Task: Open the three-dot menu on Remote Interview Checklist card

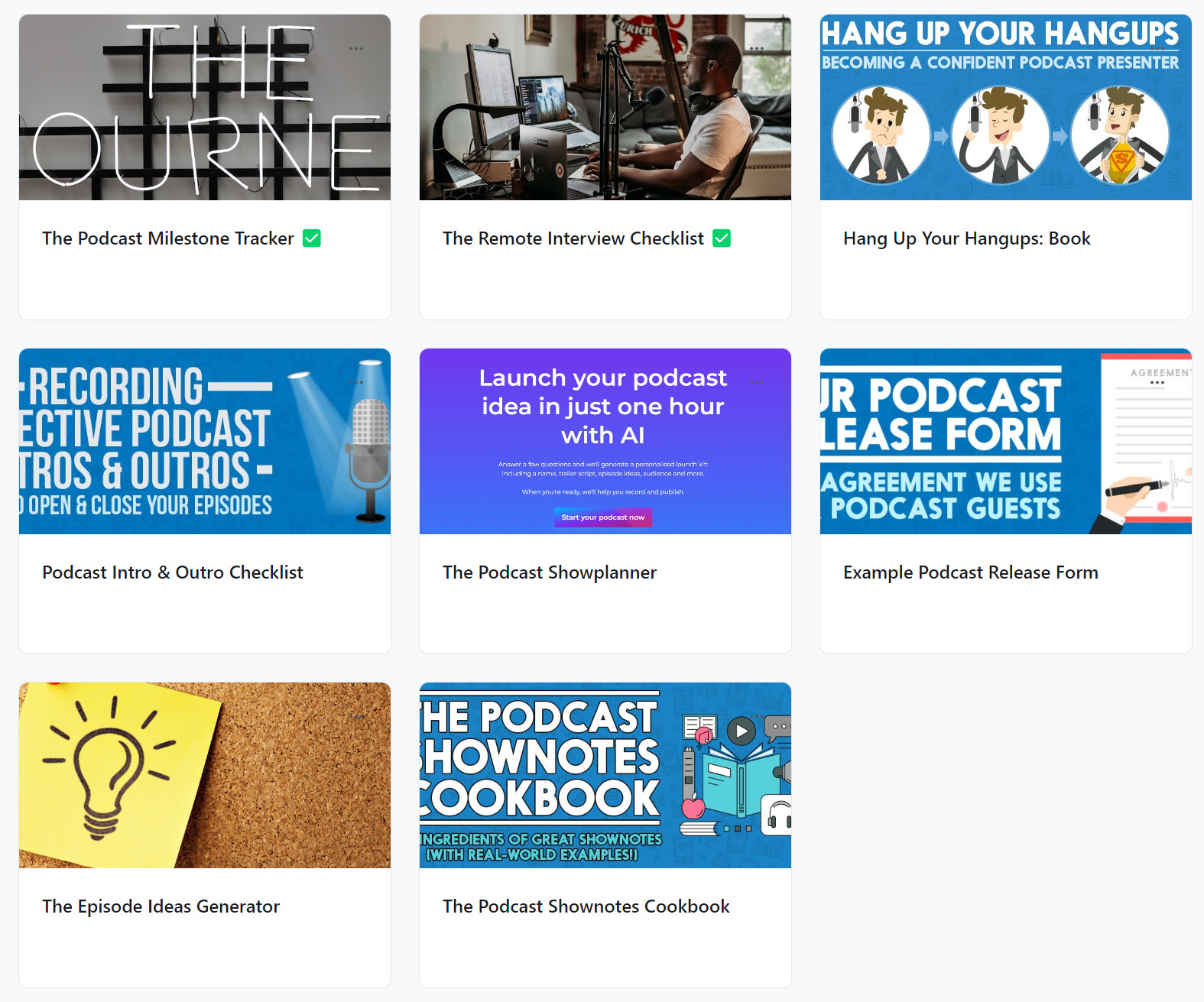Action: pyautogui.click(x=757, y=48)
